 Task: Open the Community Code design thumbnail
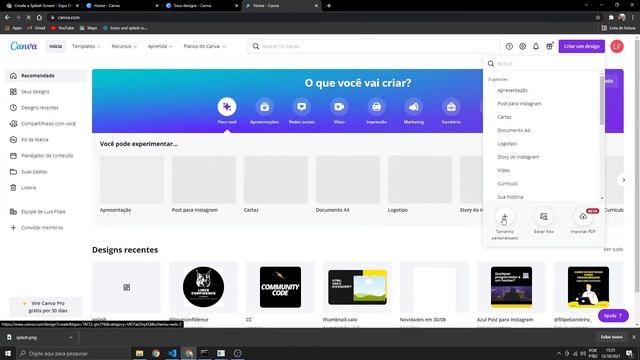click(280, 287)
